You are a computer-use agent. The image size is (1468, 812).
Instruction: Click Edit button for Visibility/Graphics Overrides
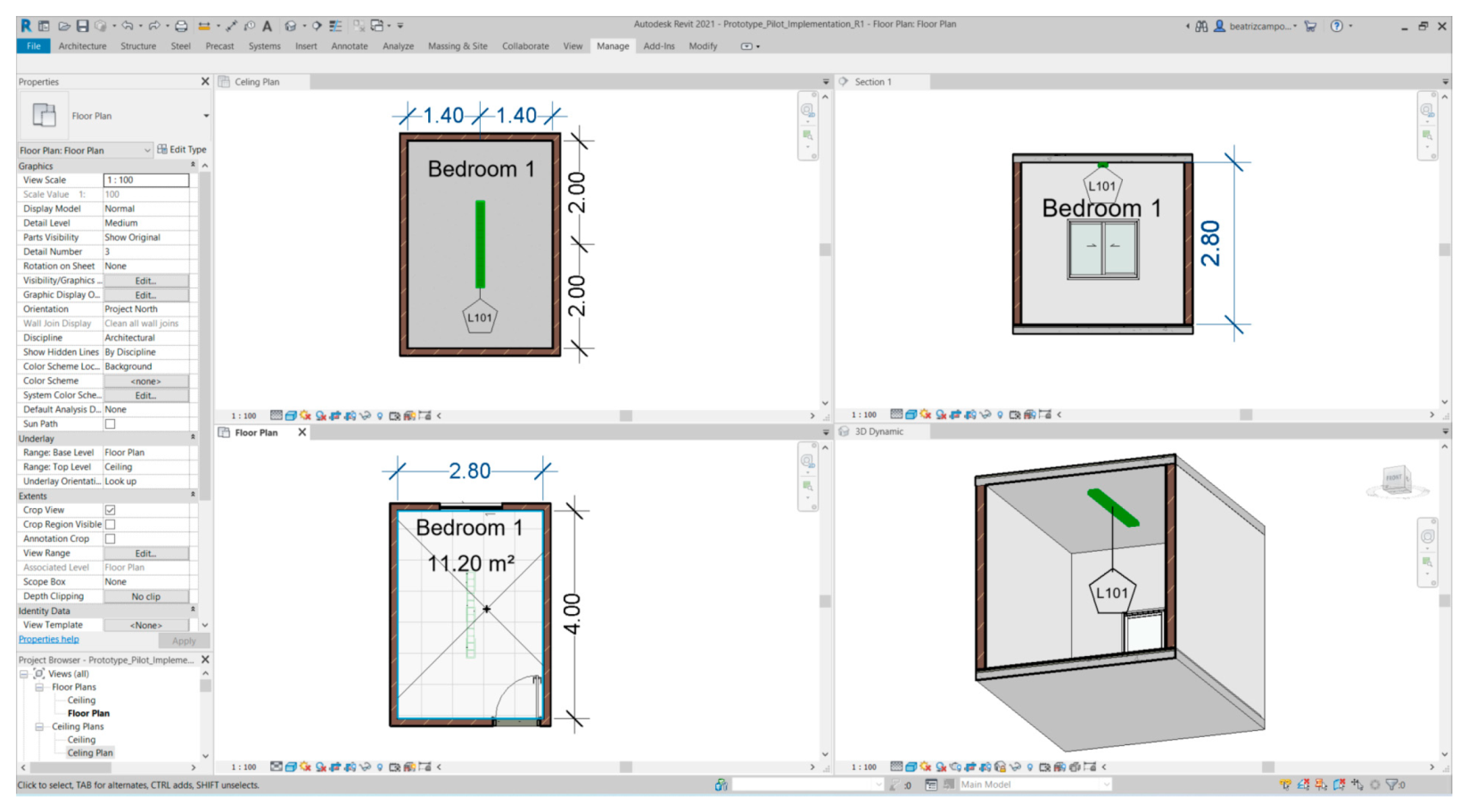[145, 281]
